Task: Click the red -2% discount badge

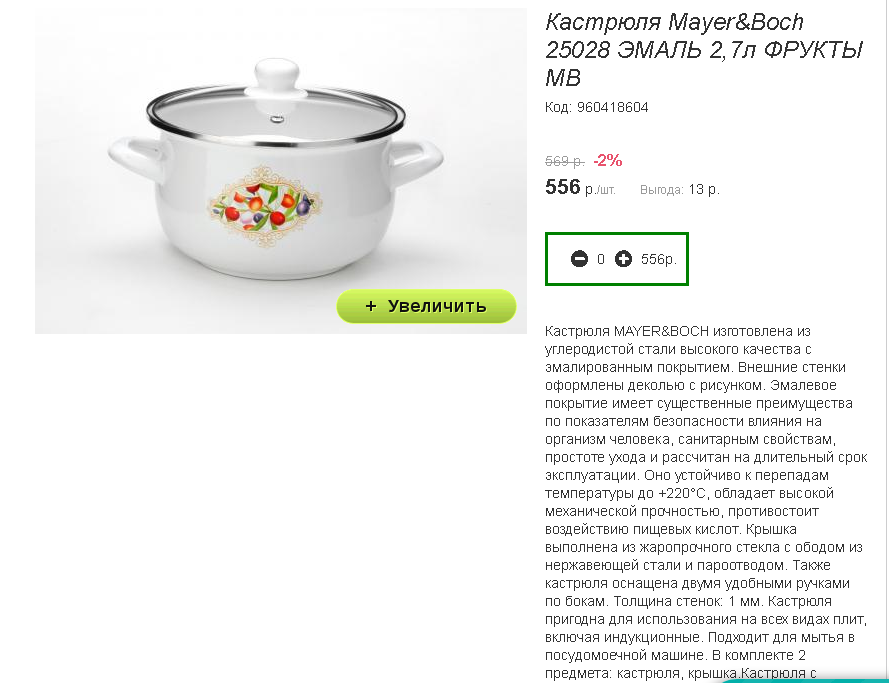Action: tap(608, 160)
